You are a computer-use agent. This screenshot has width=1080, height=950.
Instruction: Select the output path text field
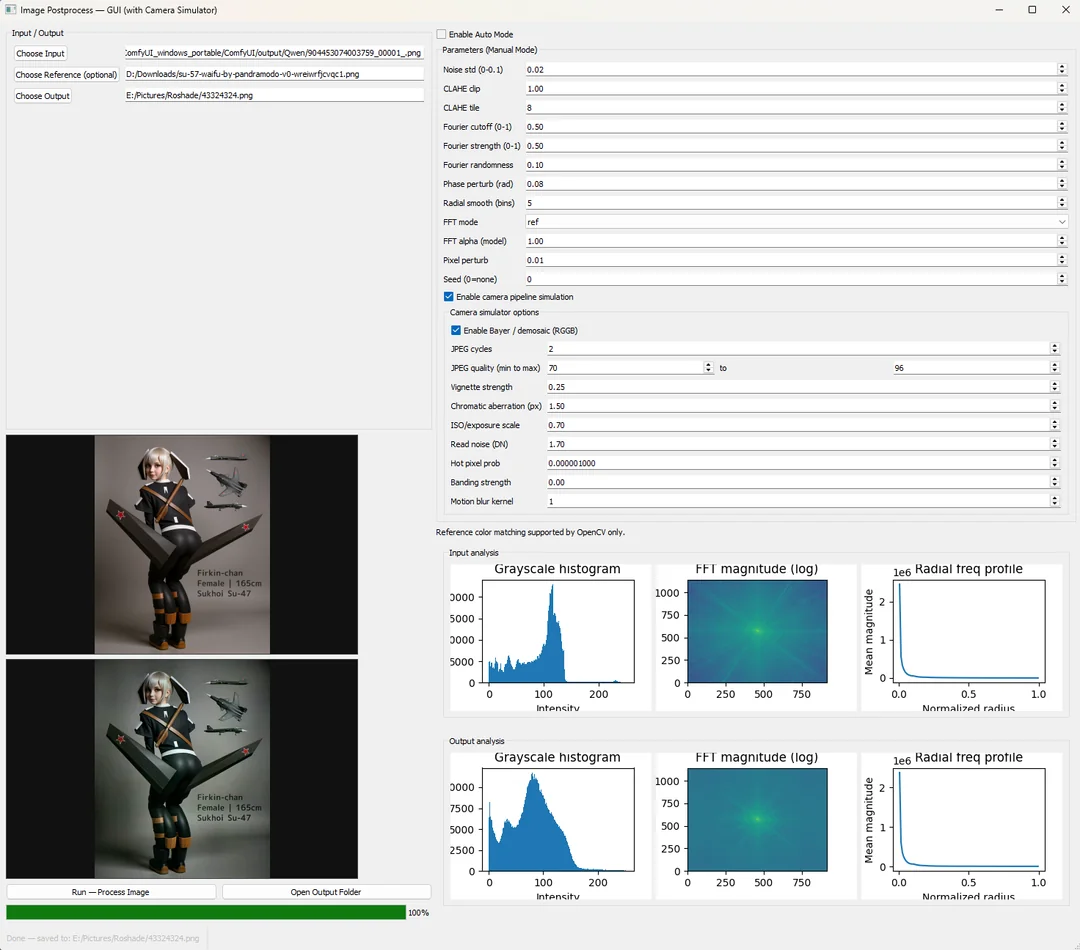pyautogui.click(x=273, y=95)
